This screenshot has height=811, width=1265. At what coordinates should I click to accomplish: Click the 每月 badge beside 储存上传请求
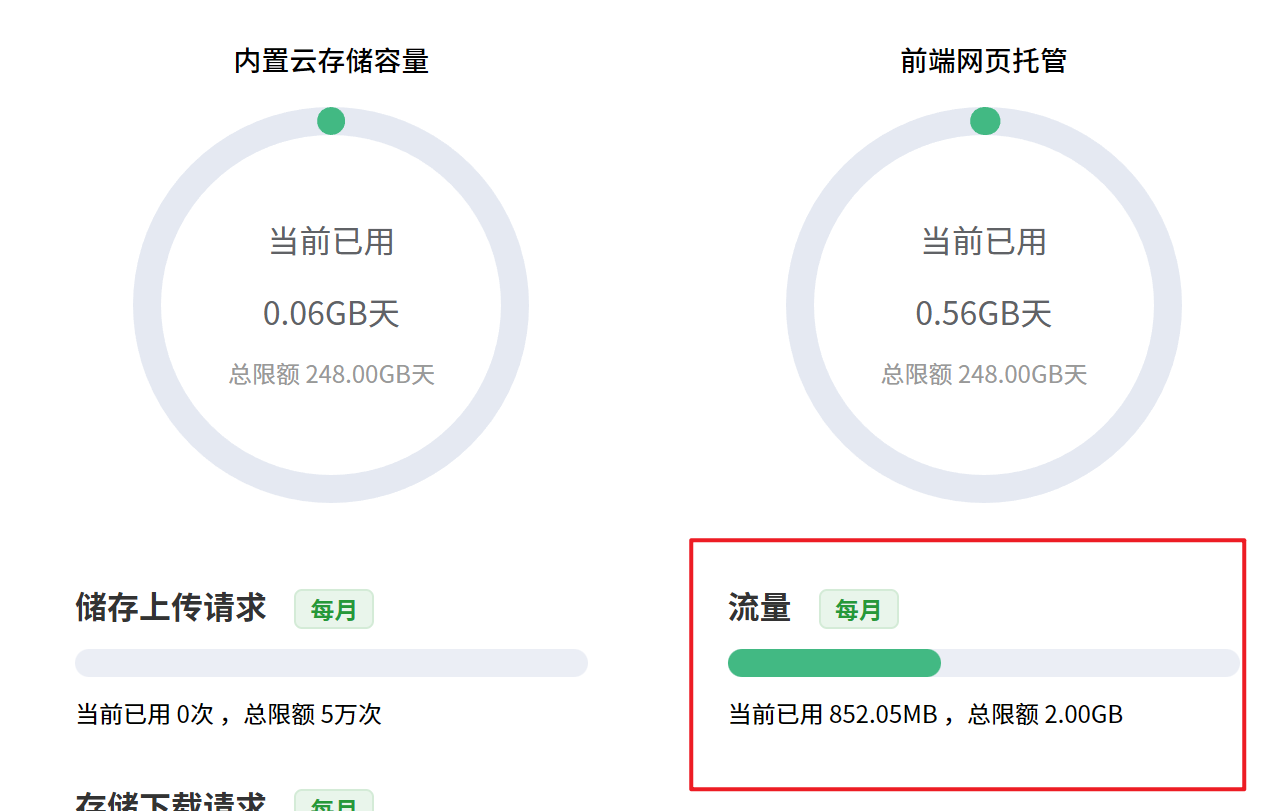333,609
